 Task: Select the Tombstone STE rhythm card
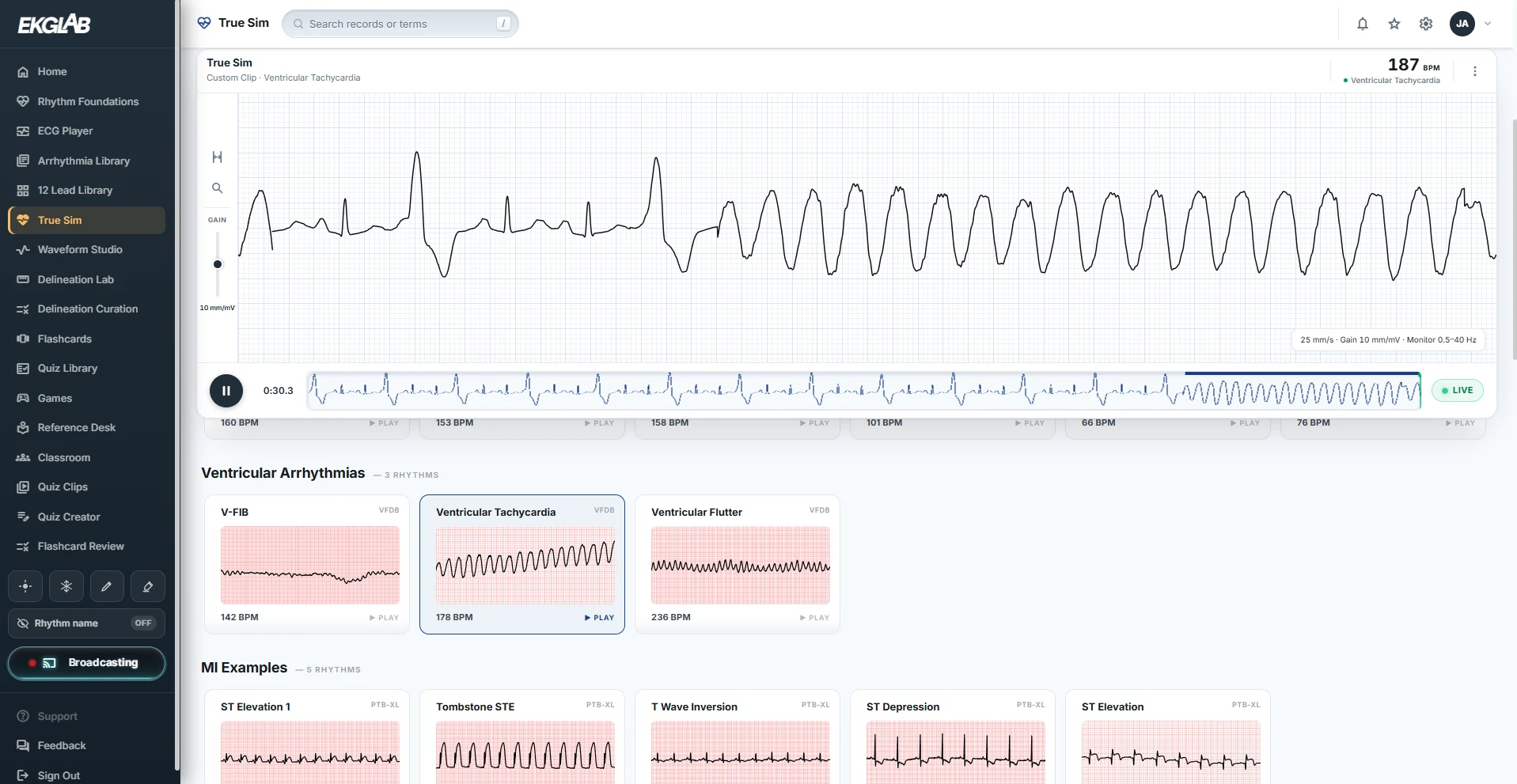click(522, 737)
